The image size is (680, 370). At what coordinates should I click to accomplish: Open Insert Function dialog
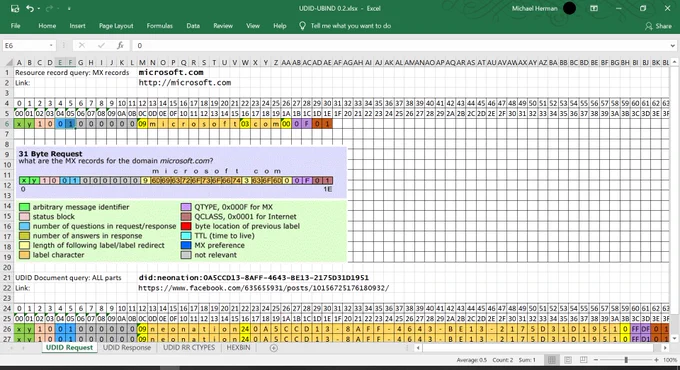point(120,46)
